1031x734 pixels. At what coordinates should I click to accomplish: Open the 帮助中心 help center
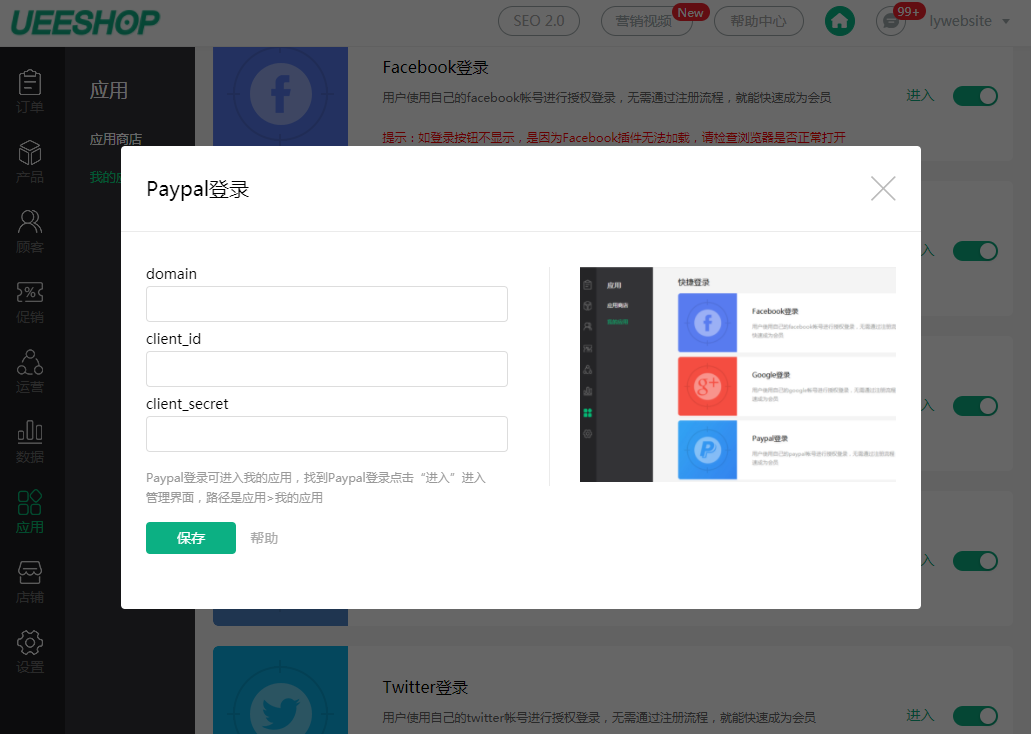[758, 21]
